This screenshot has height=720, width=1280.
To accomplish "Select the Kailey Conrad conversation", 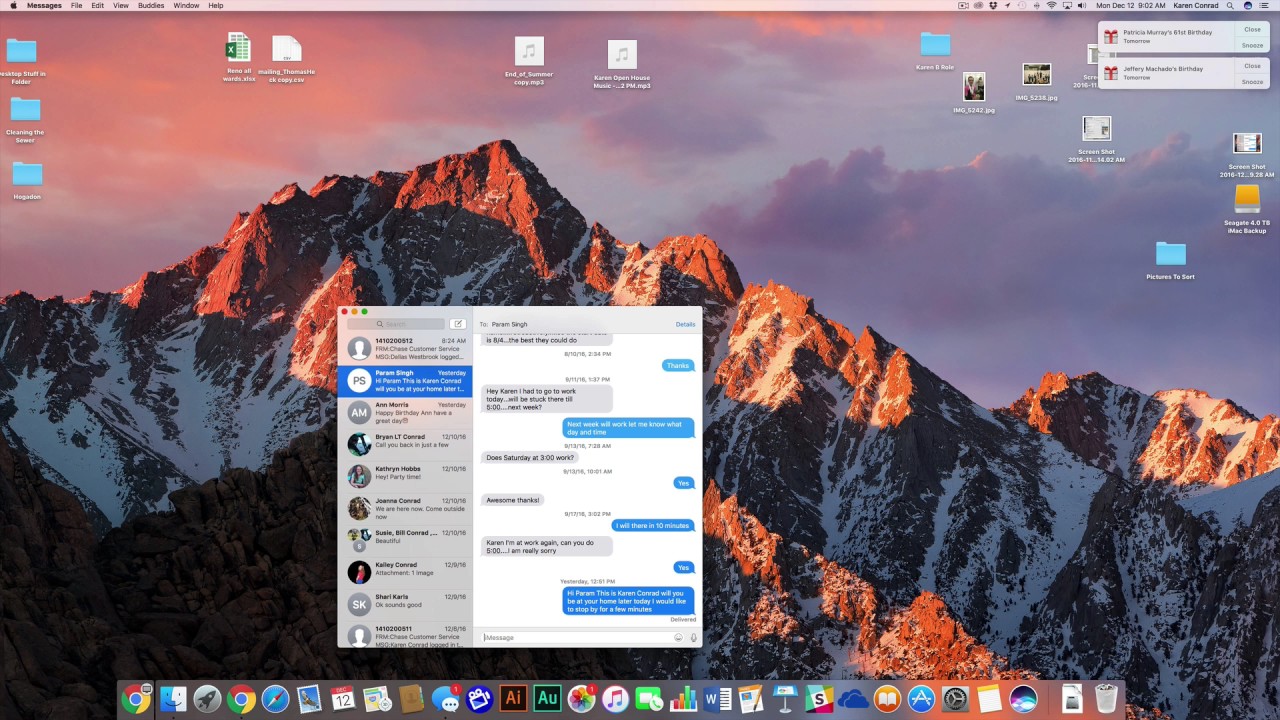I will coord(405,572).
